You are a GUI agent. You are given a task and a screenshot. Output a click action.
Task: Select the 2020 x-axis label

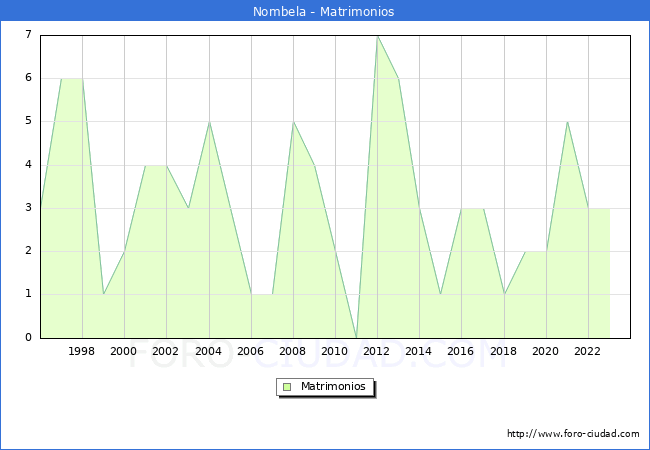[x=545, y=351]
